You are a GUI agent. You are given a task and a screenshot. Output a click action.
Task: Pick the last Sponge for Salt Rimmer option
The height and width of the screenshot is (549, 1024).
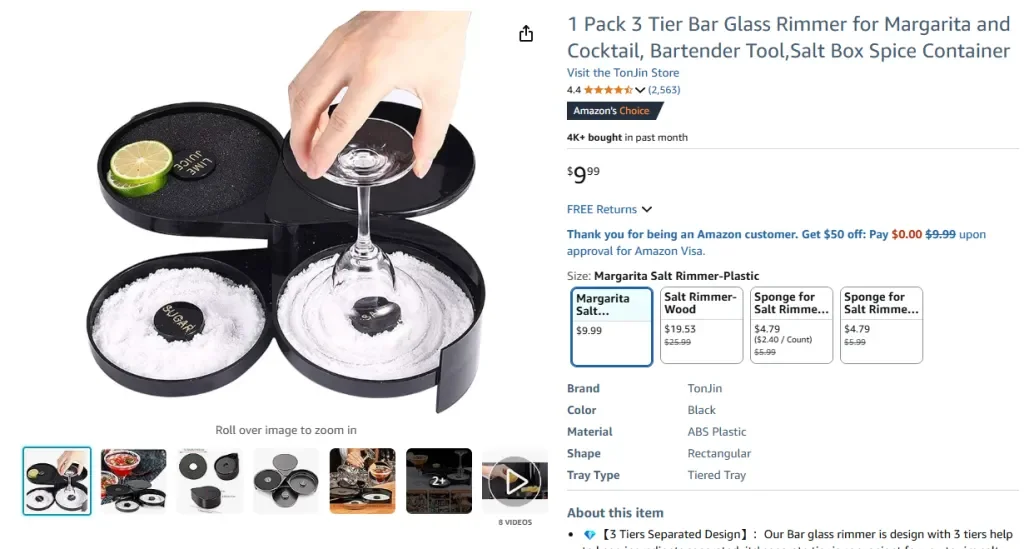(x=881, y=325)
